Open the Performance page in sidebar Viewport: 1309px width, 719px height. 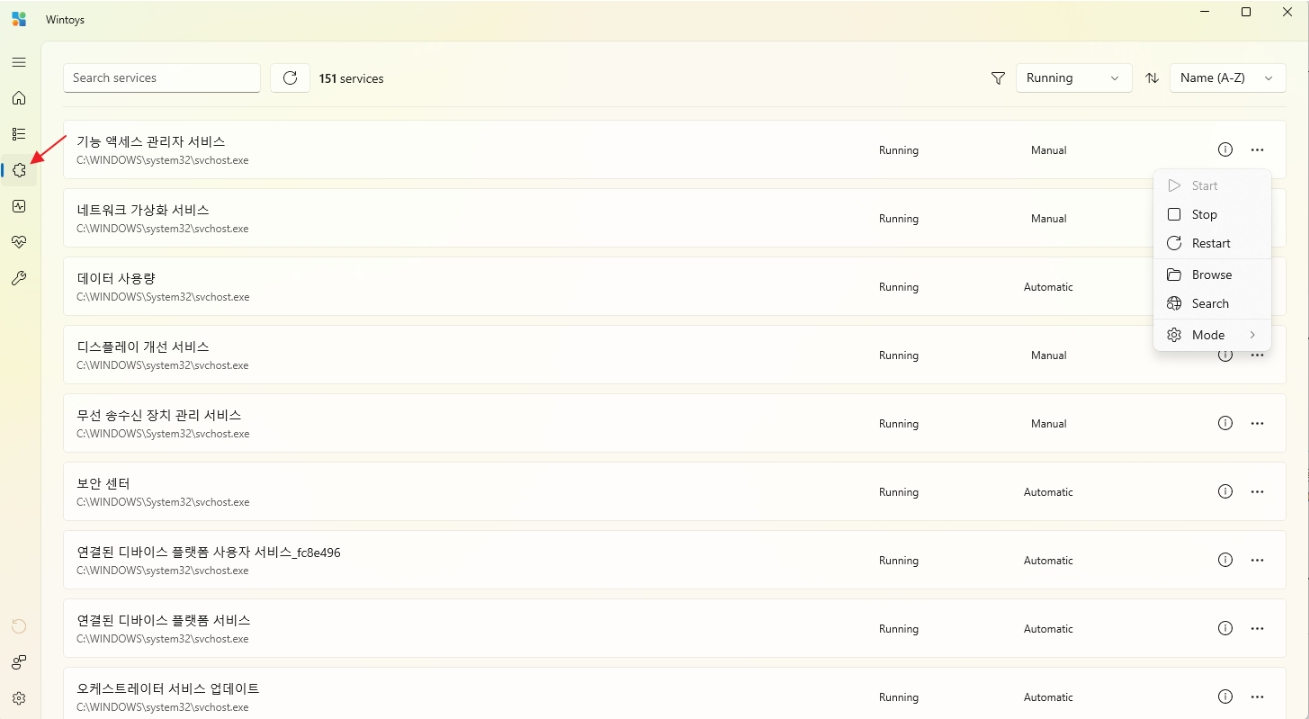point(18,206)
